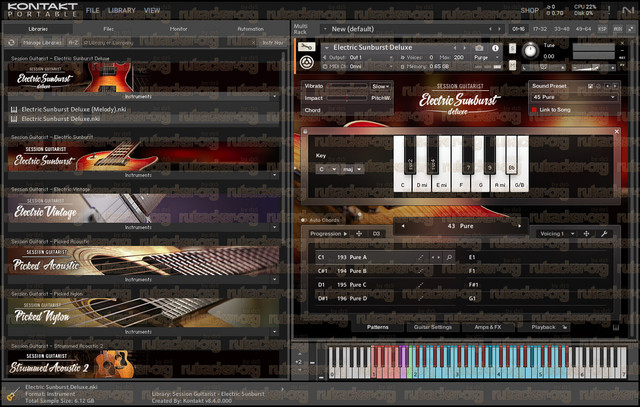Screen dimensions: 640x407
Task: Solo the instrument with S button
Action: point(512,49)
